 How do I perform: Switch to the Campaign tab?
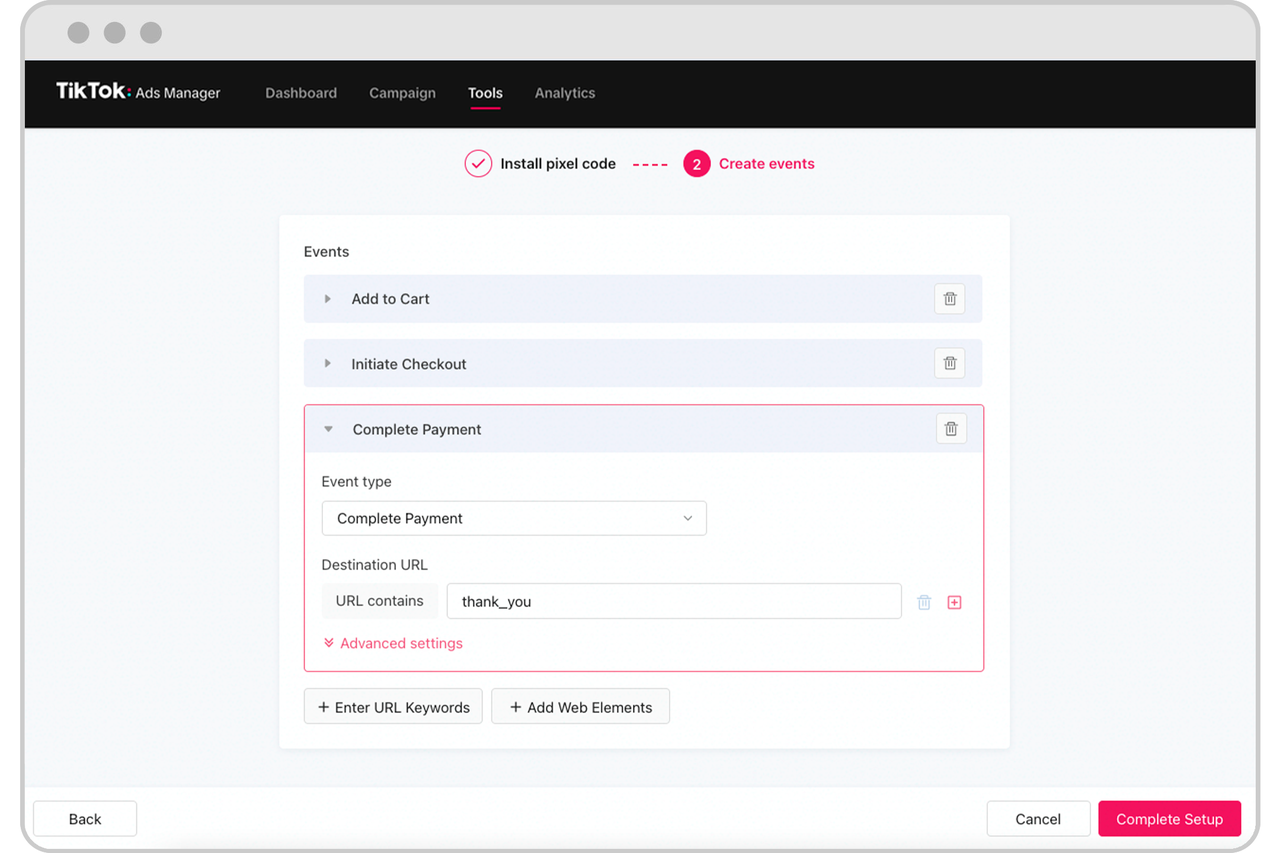(402, 93)
